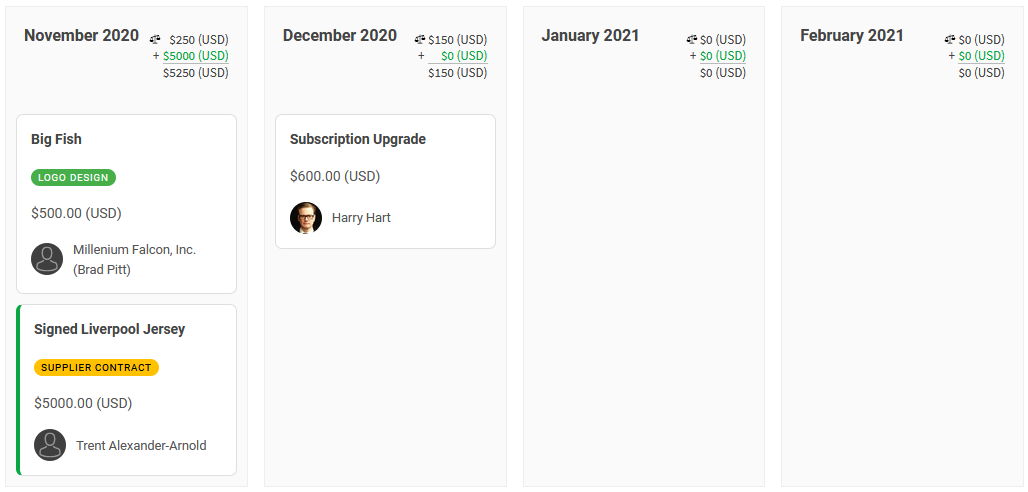Click the scales icon in December 2020 header
The width and height of the screenshot is (1028, 492).
pyautogui.click(x=420, y=39)
